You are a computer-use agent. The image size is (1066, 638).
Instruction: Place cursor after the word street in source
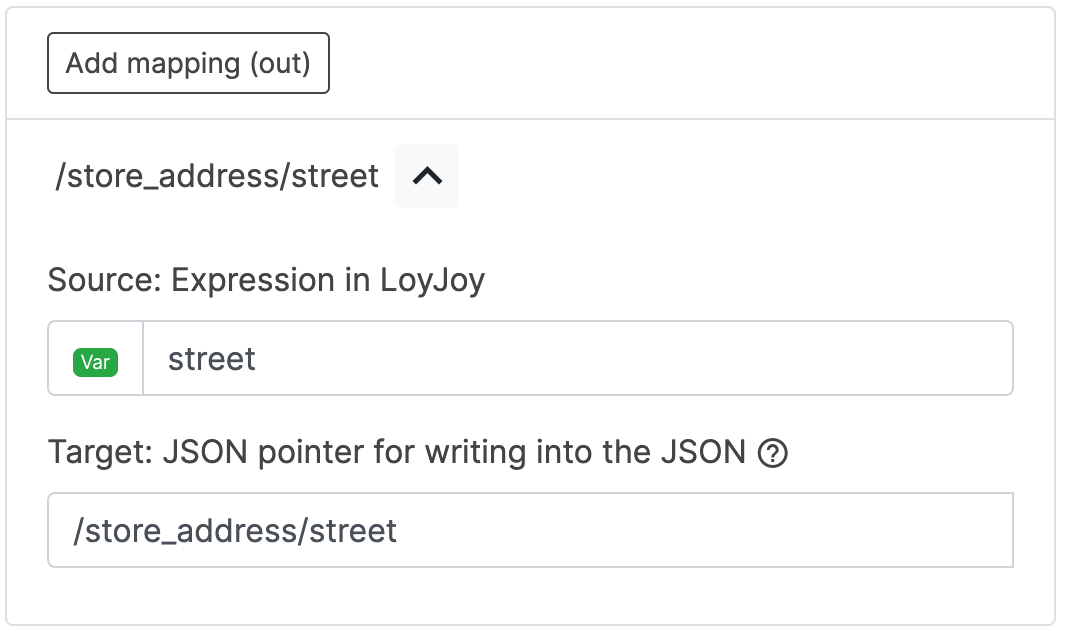pos(258,359)
